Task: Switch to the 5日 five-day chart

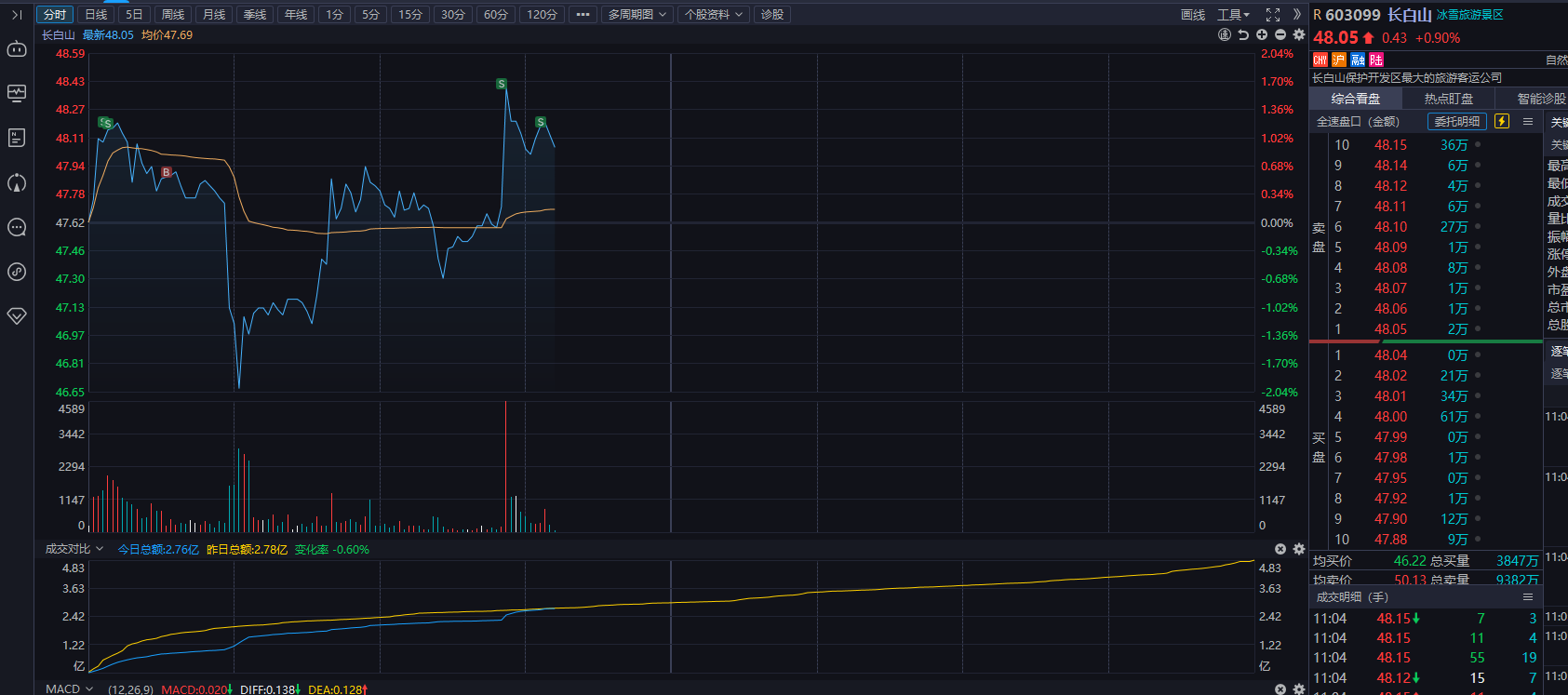Action: pyautogui.click(x=134, y=15)
